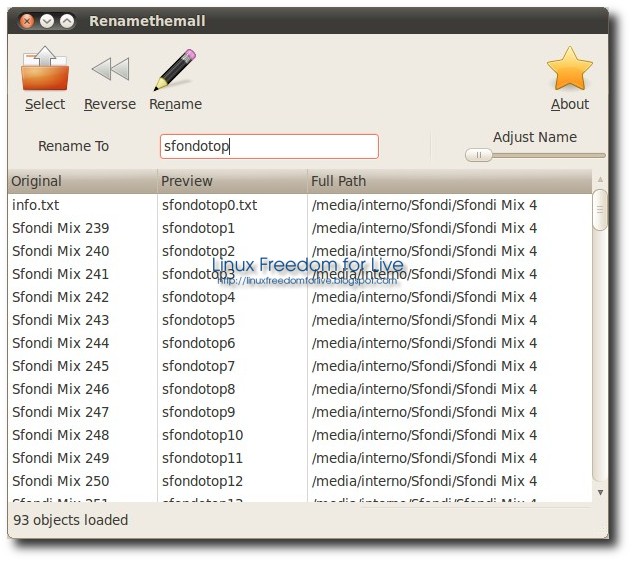Maximize the Renamethemall window
This screenshot has height=562, width=632.
[67, 21]
